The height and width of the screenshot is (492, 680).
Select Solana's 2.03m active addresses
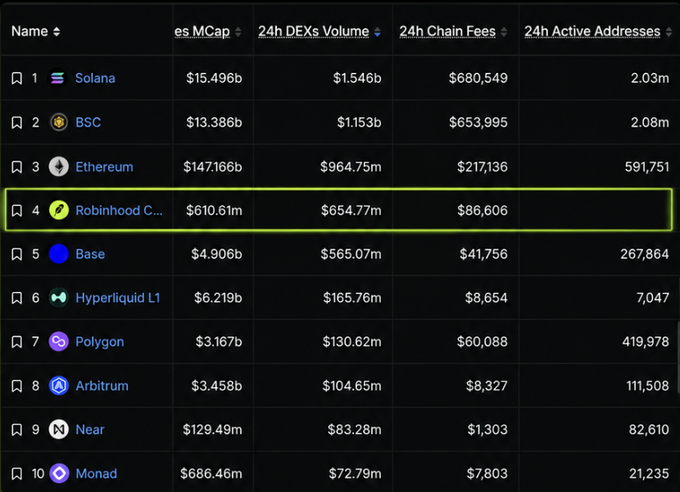point(650,78)
